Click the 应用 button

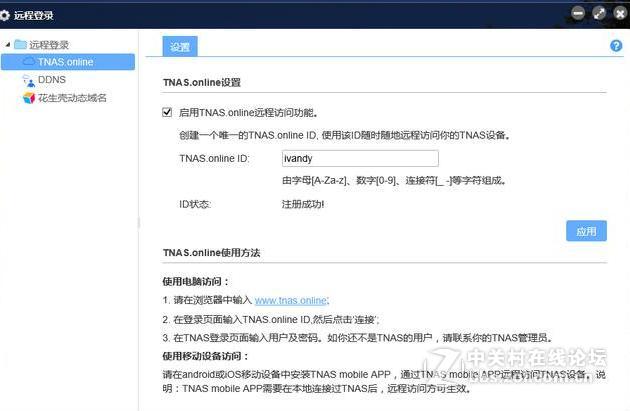[586, 231]
